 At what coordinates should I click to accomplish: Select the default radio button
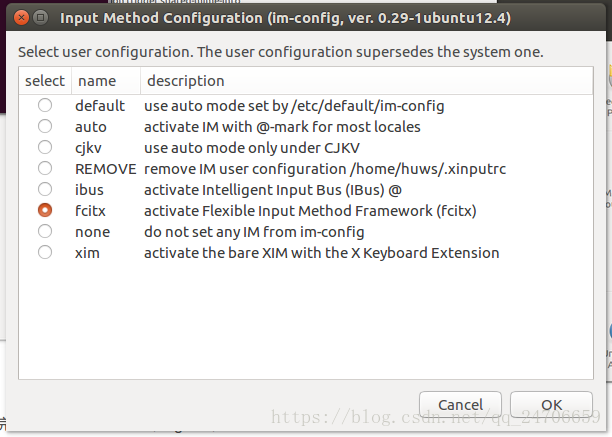tap(45, 105)
